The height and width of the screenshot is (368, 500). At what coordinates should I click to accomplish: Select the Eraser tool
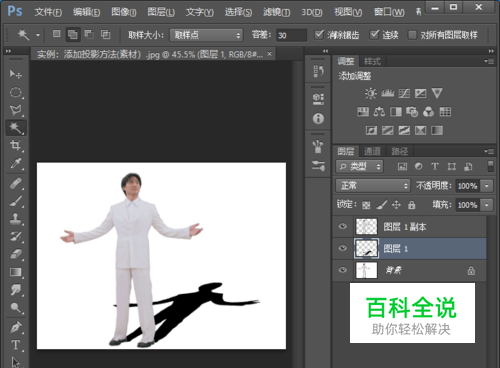[x=15, y=254]
